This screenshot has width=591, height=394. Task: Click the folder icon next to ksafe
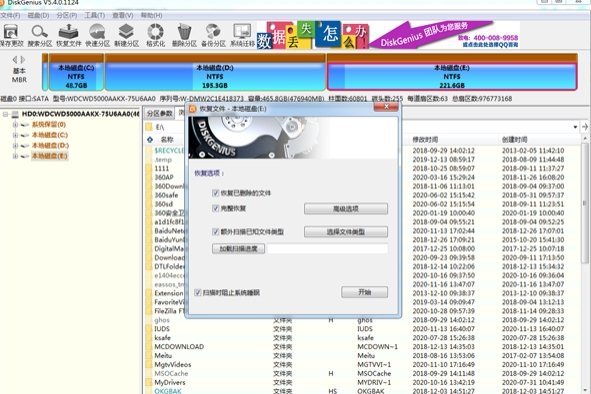pyautogui.click(x=149, y=338)
